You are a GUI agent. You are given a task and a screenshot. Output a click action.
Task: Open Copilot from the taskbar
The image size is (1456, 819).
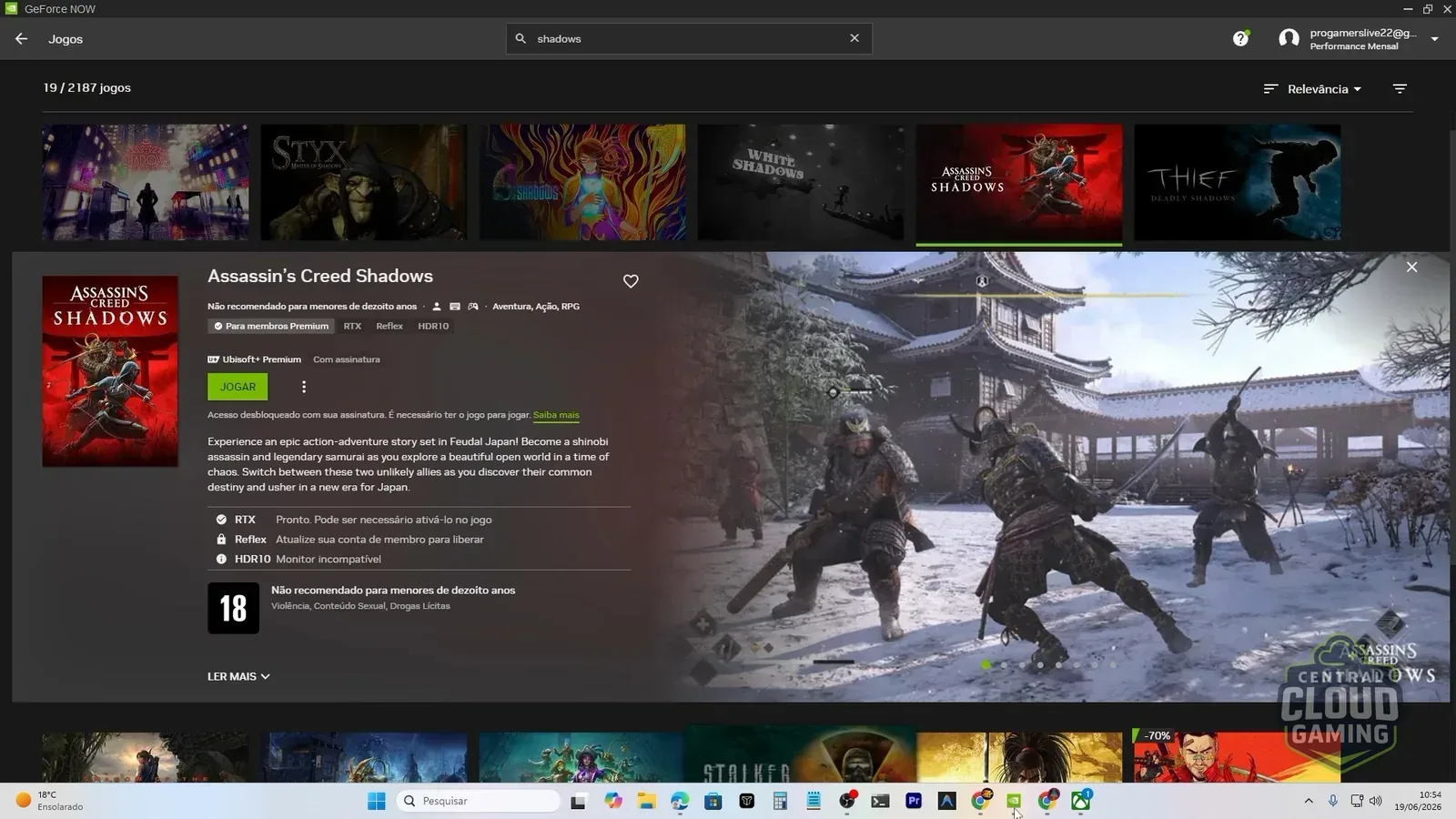[613, 801]
